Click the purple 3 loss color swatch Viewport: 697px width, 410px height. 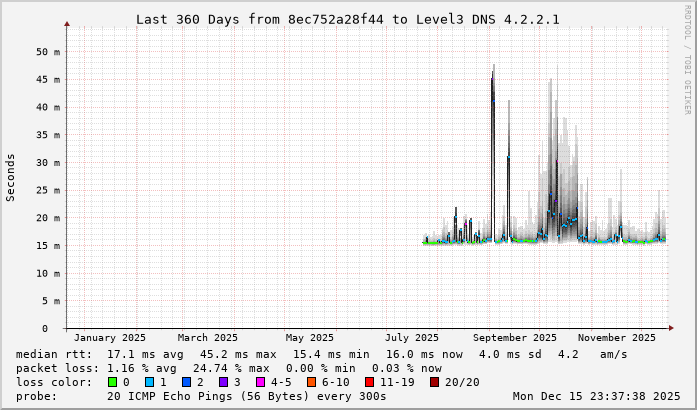(224, 382)
